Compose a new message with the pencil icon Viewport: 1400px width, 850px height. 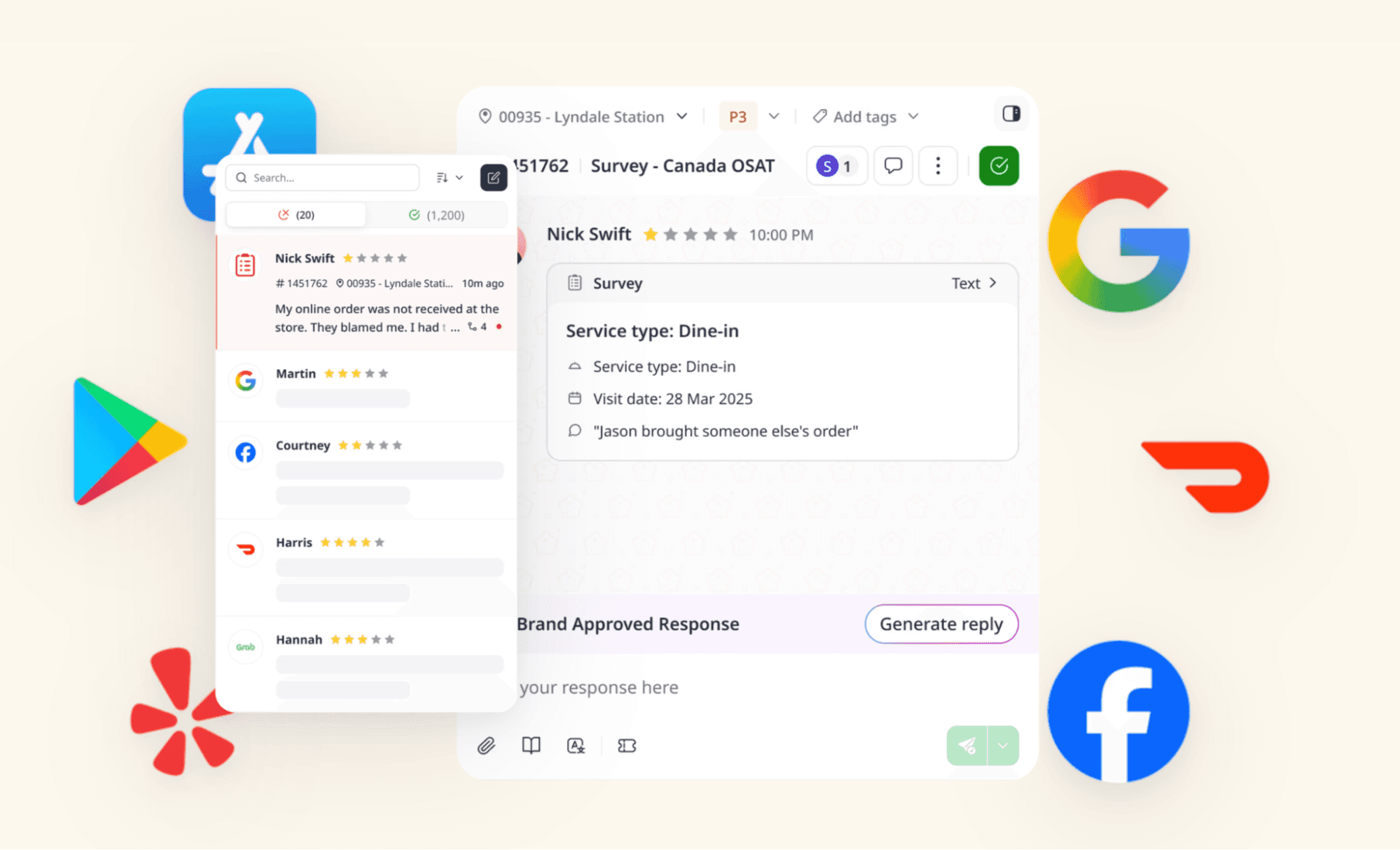[x=493, y=177]
